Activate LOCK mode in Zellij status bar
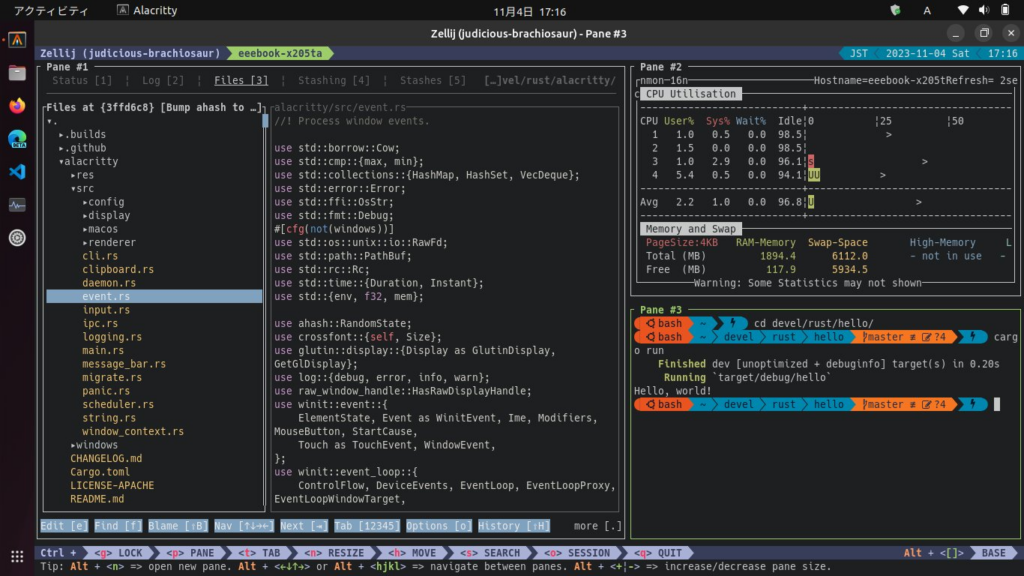 coord(118,553)
